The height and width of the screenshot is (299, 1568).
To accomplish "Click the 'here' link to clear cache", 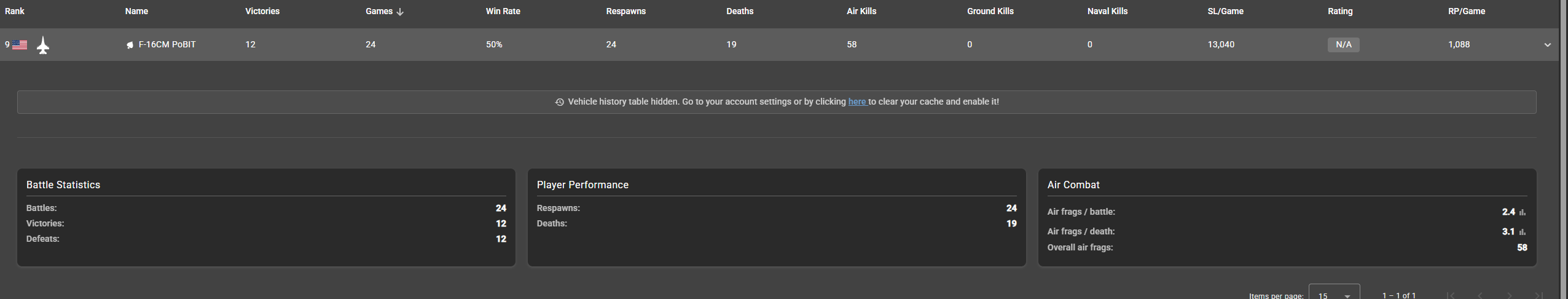I will [857, 102].
